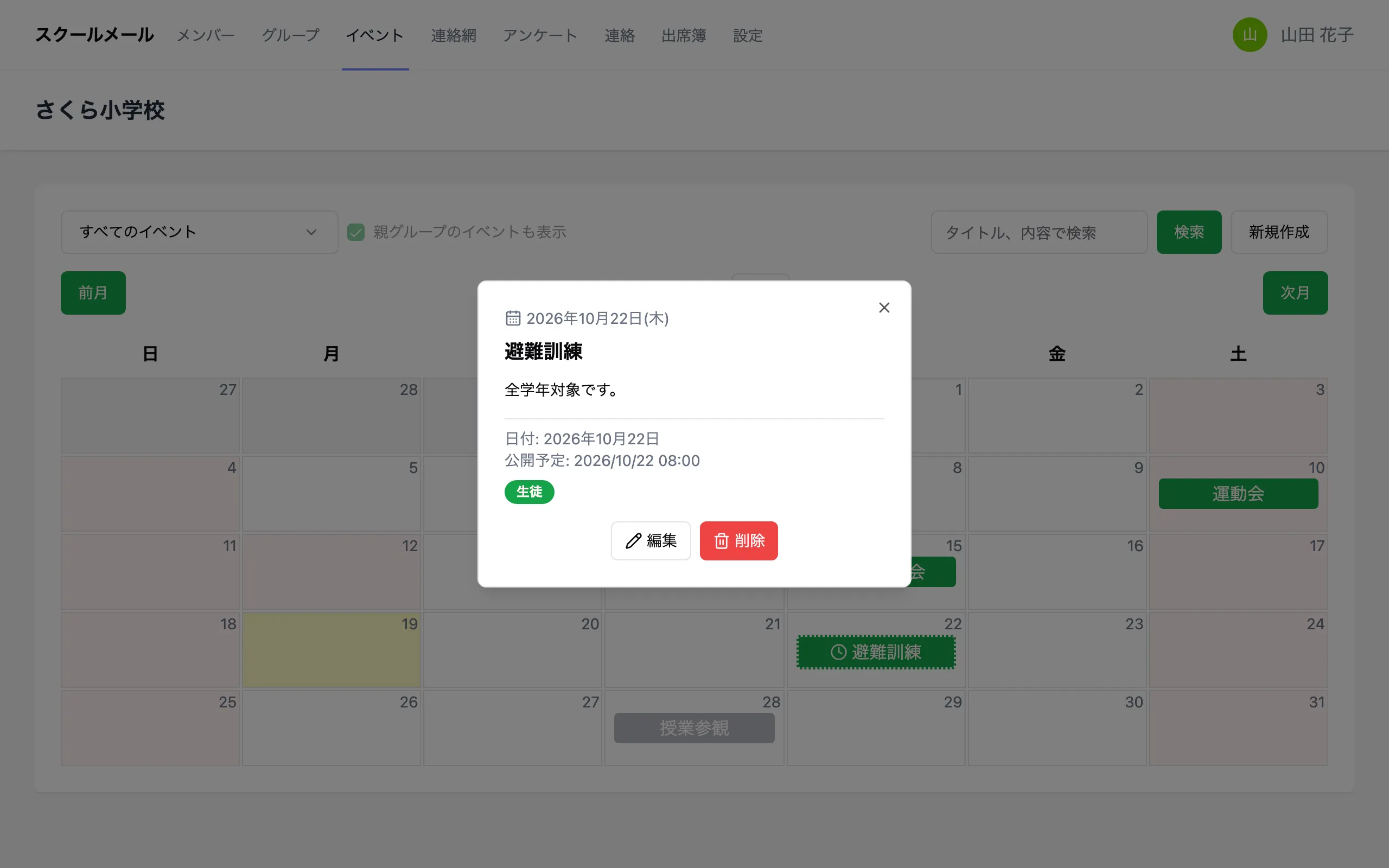Click the calendar icon beside 2026年10月22日(木)

click(513, 318)
